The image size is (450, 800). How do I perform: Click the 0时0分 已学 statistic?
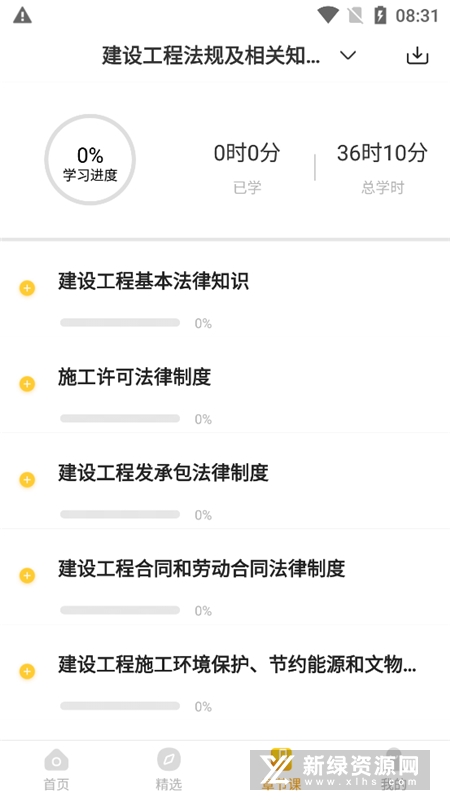pos(247,168)
